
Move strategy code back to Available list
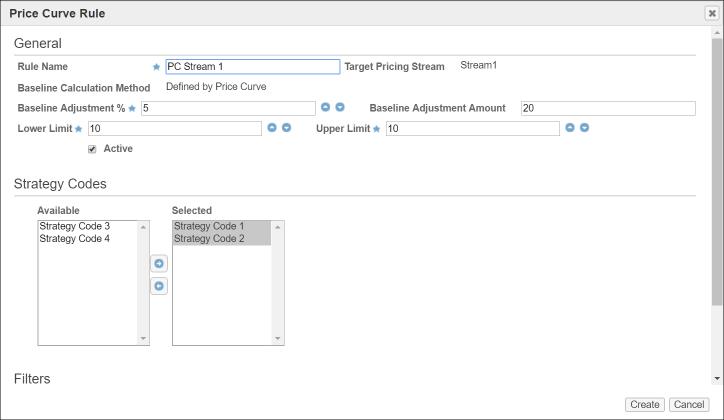159,286
